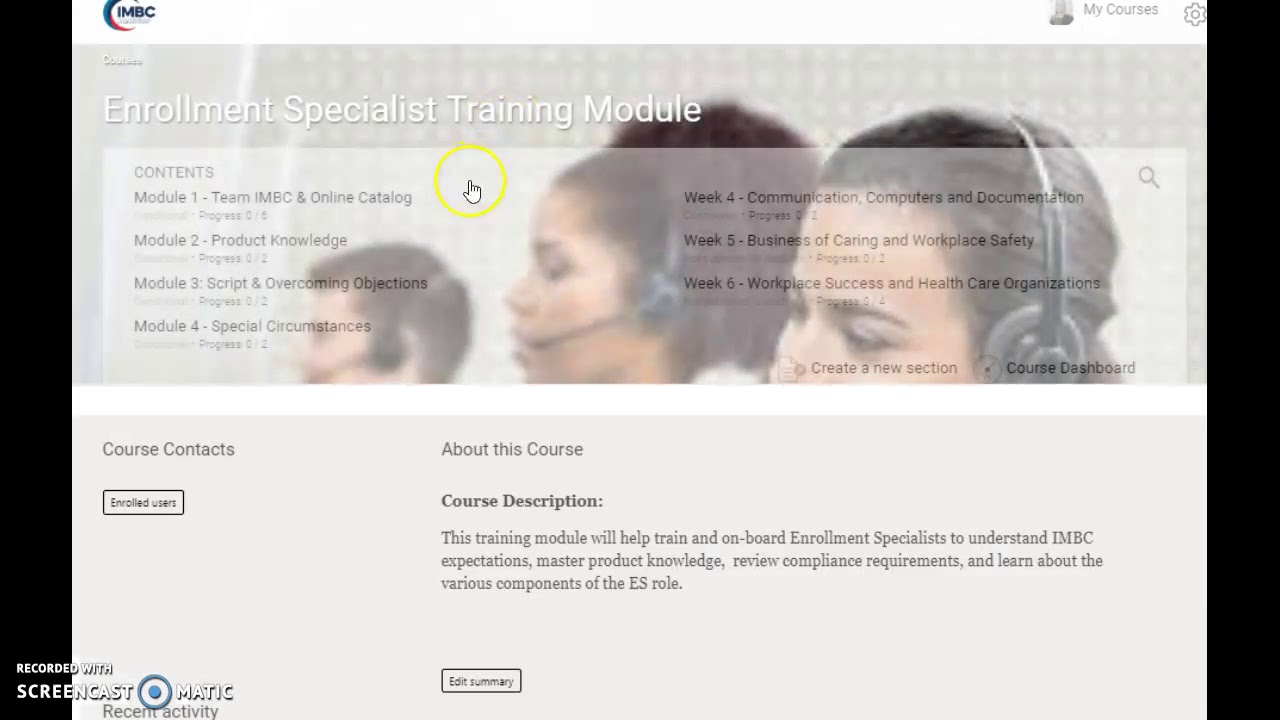Click the search magnifier icon
This screenshot has width=1280, height=720.
1148,178
